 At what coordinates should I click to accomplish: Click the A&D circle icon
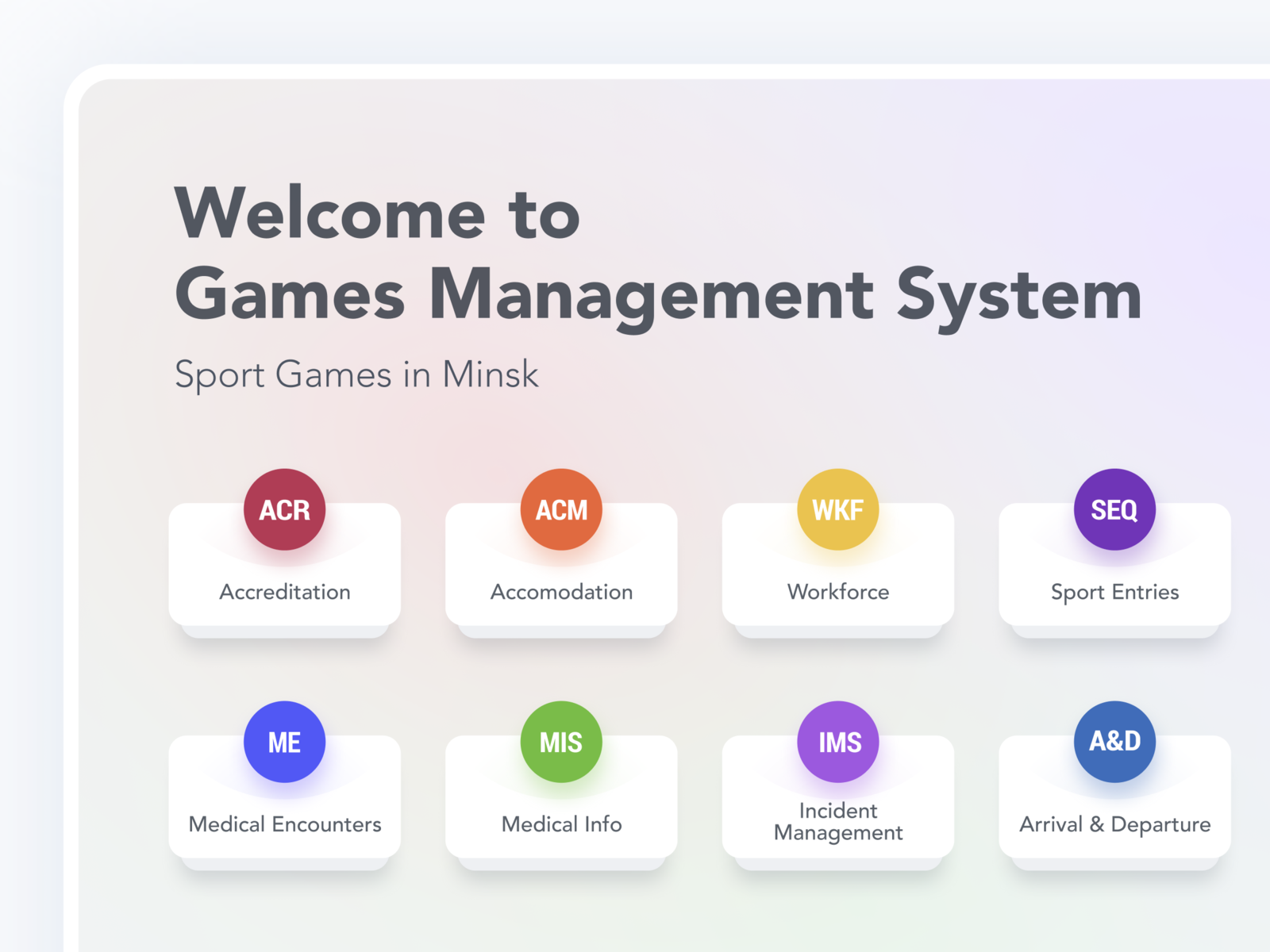click(x=1114, y=743)
